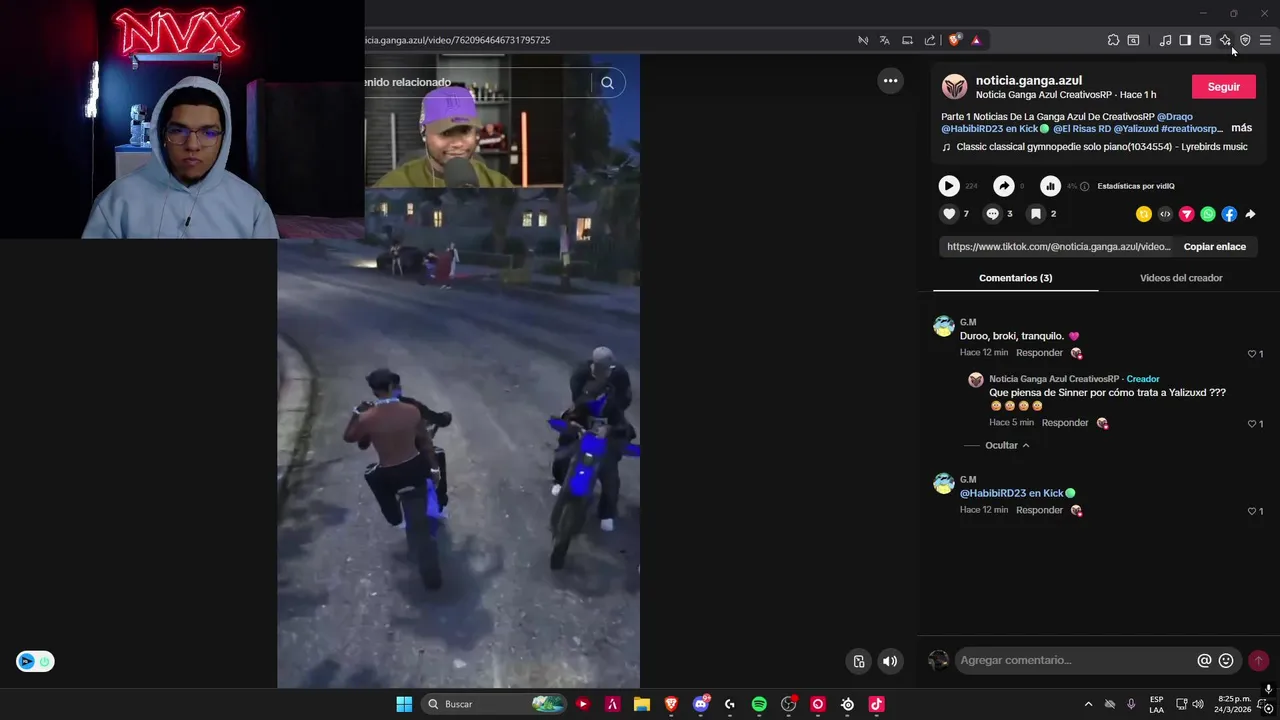This screenshot has height=720, width=1280.
Task: Click the VPN shield icon
Action: click(1245, 40)
